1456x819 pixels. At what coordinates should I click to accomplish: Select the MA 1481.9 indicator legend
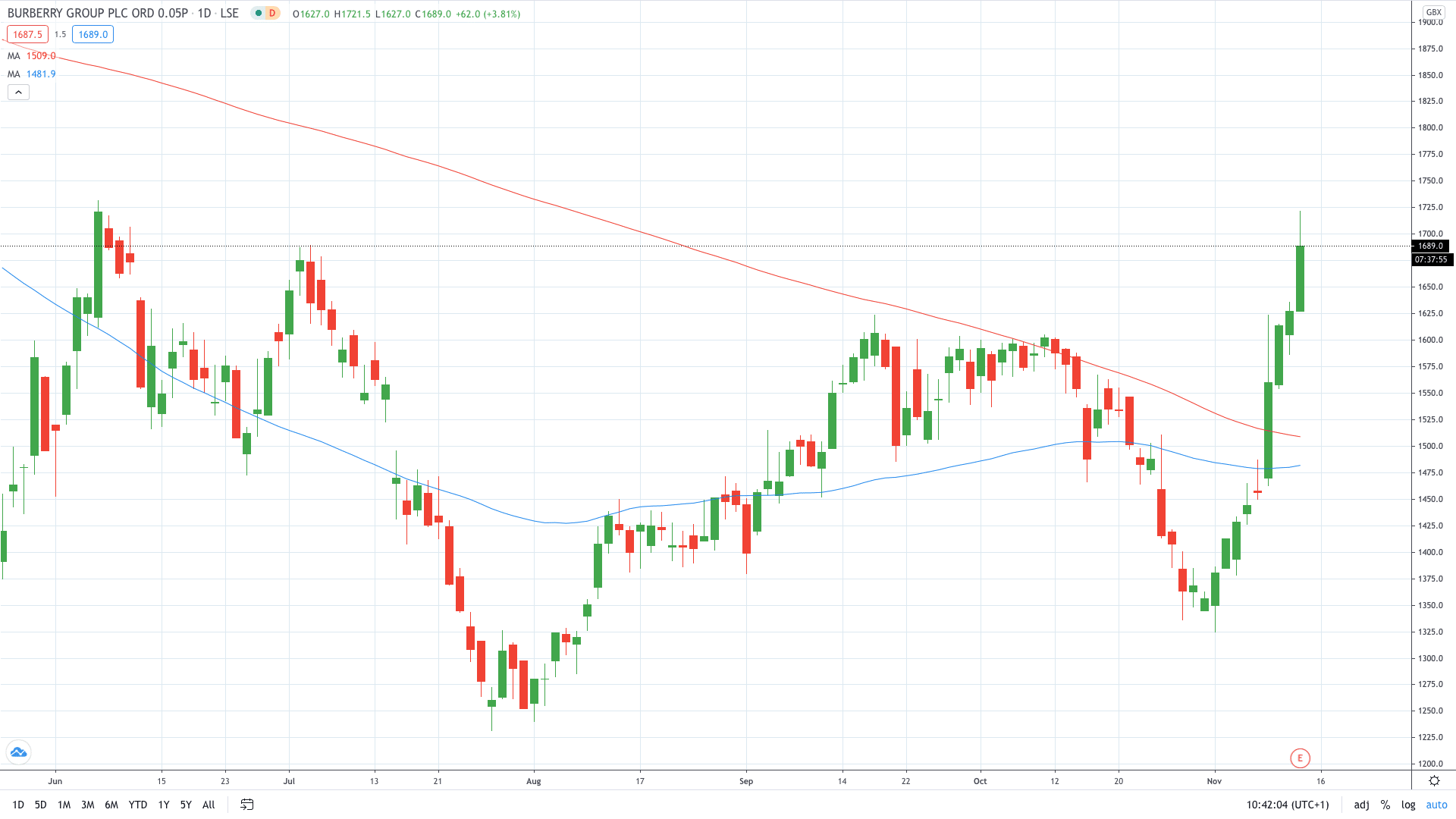[32, 74]
